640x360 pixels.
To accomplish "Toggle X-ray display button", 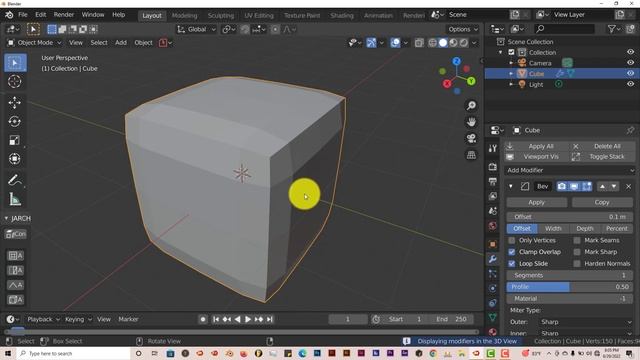I will 419,42.
